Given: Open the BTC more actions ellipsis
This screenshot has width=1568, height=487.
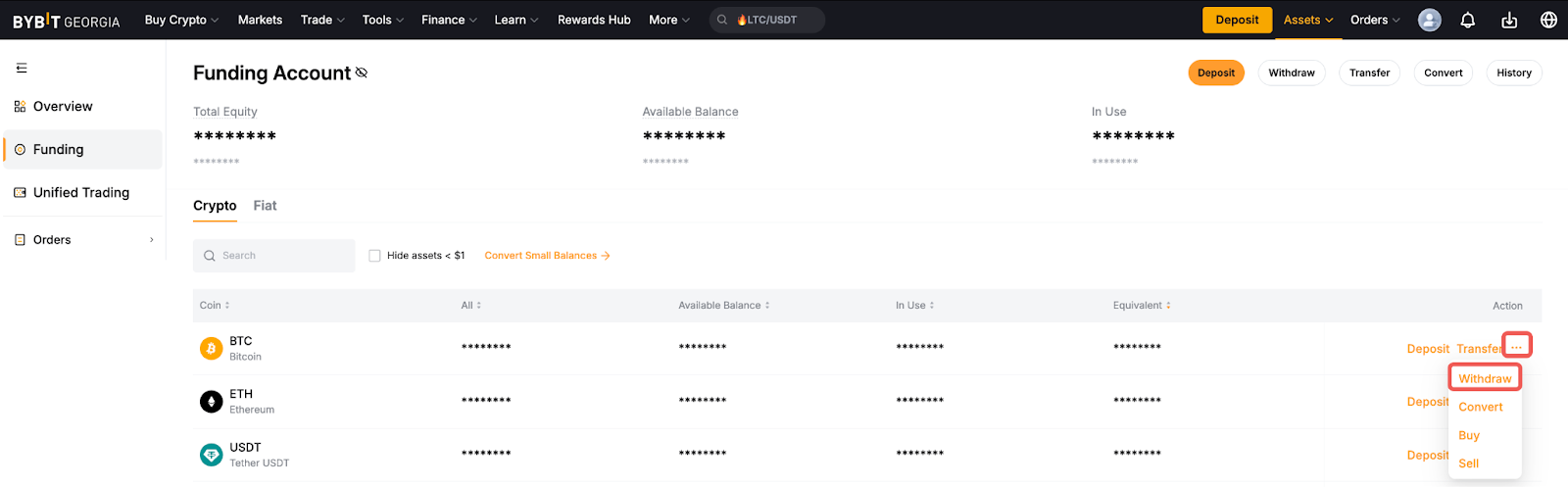Looking at the screenshot, I should pyautogui.click(x=1516, y=347).
